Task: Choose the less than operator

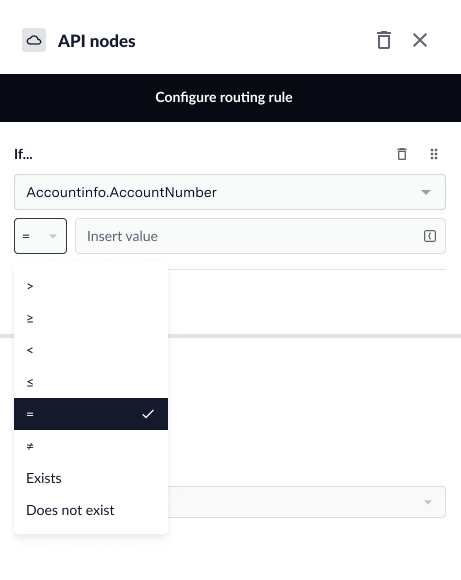Action: pyautogui.click(x=91, y=350)
